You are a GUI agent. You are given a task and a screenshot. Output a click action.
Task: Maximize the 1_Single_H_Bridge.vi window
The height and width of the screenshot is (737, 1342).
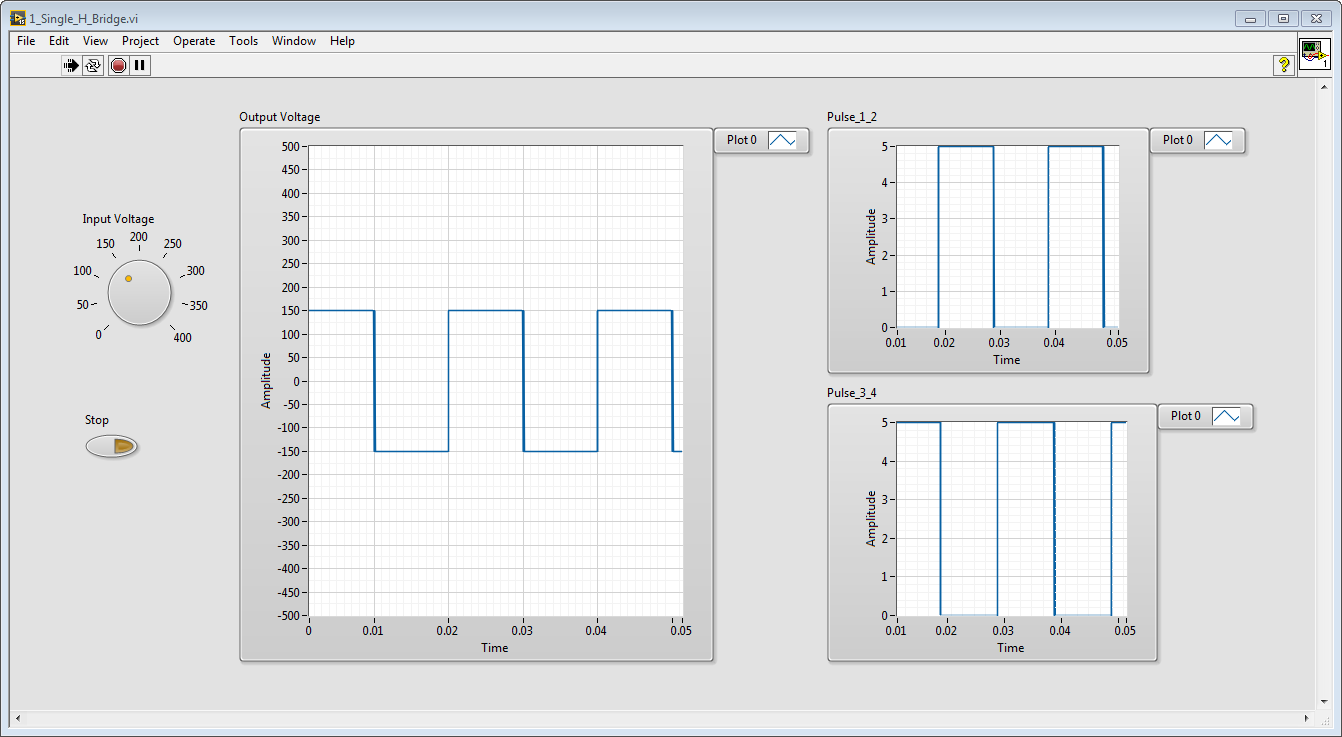click(1282, 18)
